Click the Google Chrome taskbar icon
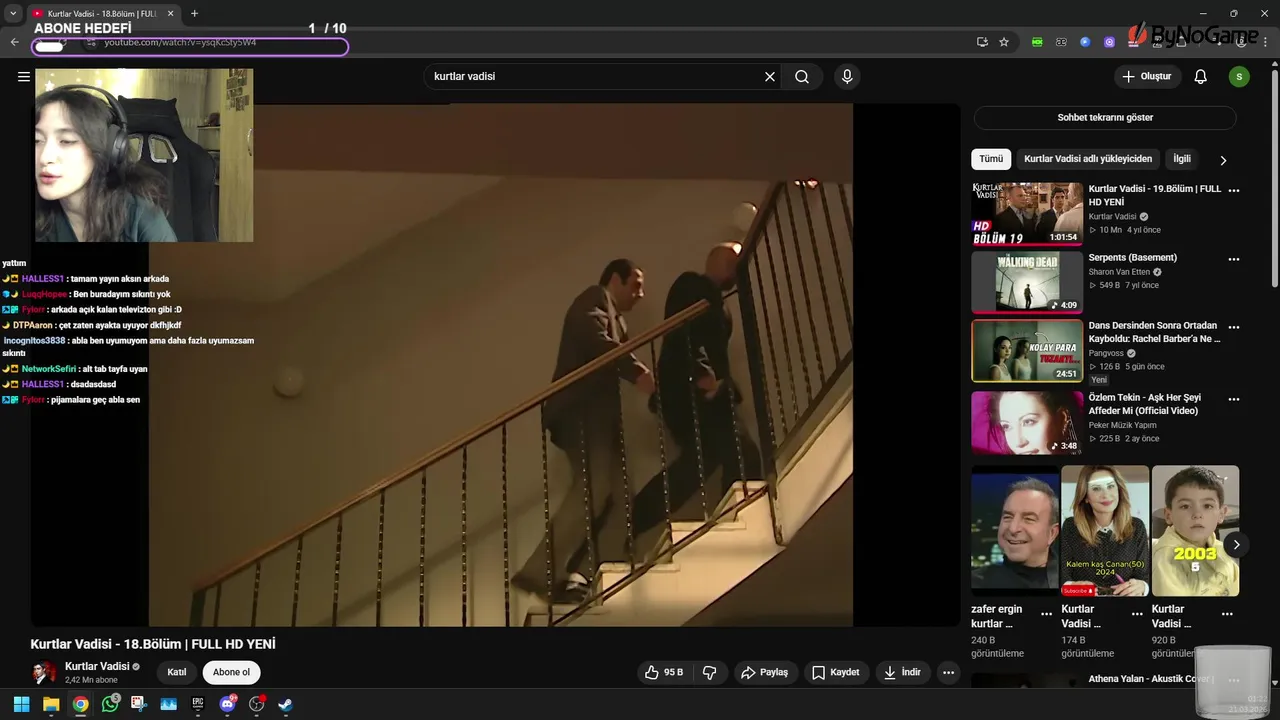The height and width of the screenshot is (720, 1280). pos(80,704)
